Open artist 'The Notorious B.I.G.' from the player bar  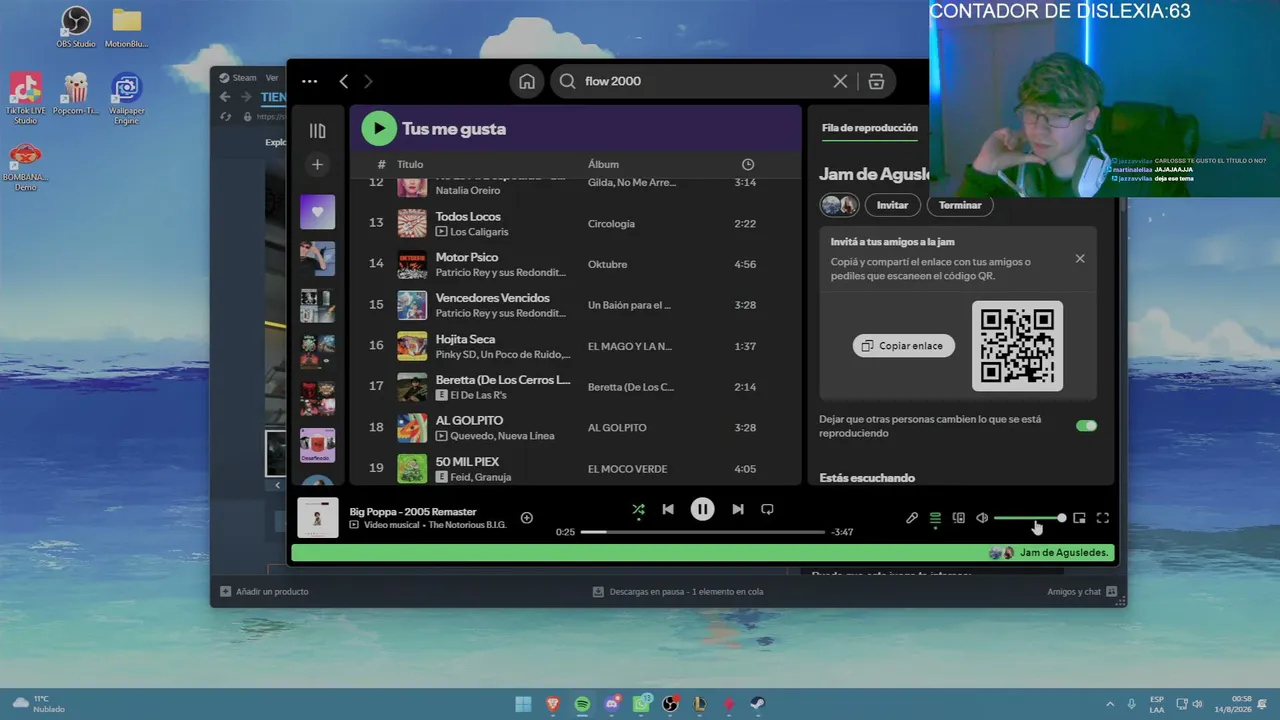pyautogui.click(x=468, y=525)
